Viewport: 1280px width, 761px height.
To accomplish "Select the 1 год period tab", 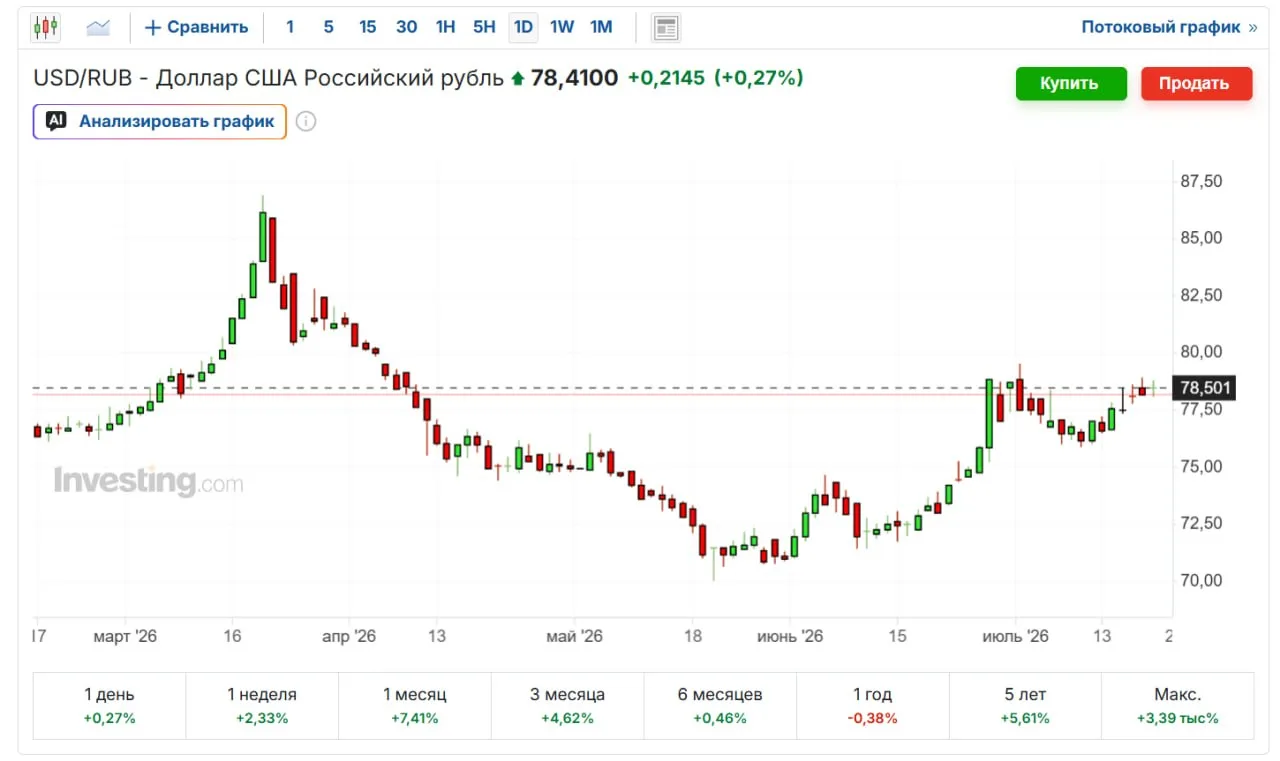I will click(x=874, y=704).
